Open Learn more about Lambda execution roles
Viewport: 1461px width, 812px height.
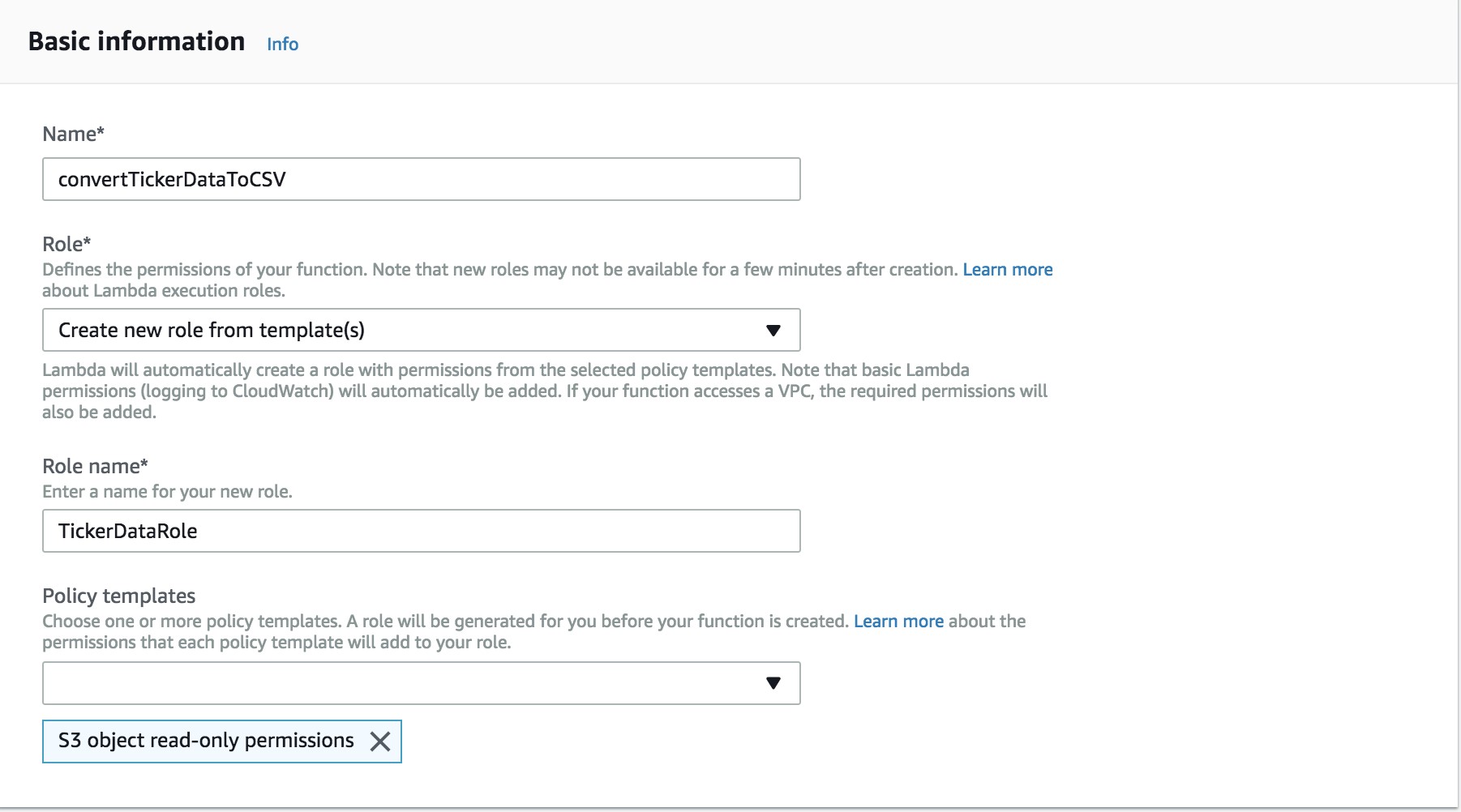[1007, 269]
